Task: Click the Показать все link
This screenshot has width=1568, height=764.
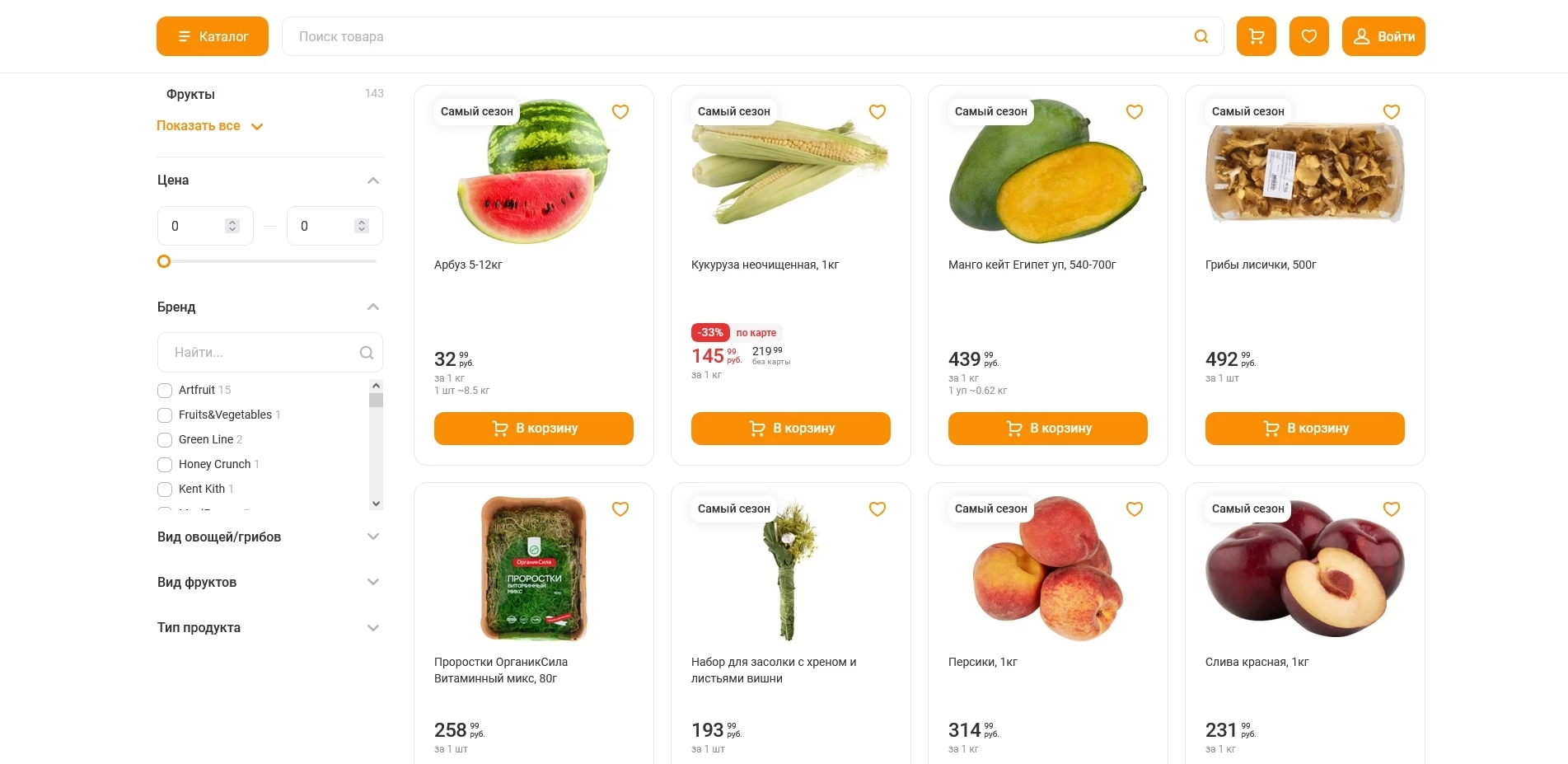Action: (198, 125)
